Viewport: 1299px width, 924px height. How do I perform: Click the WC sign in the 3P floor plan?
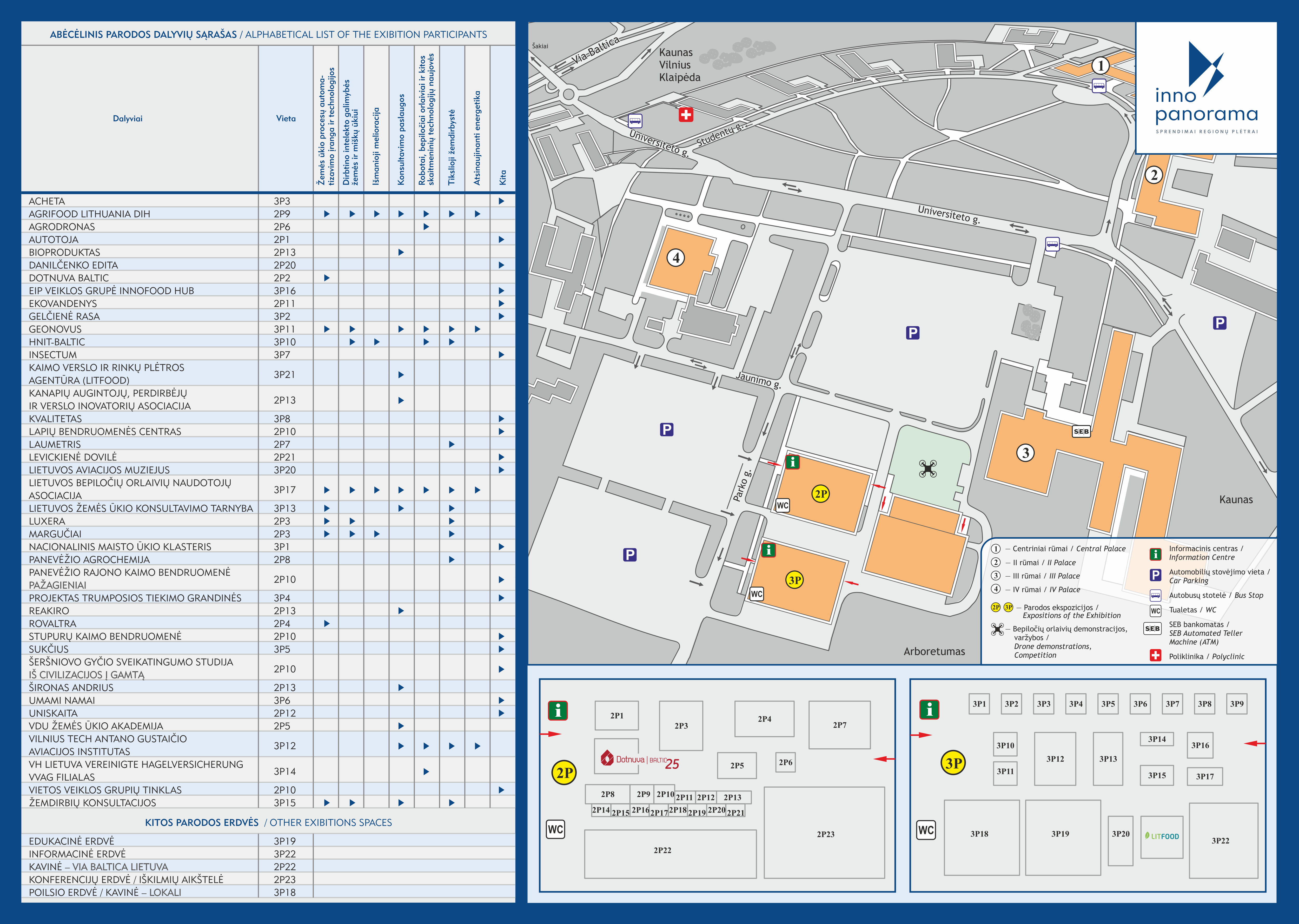pos(926,830)
